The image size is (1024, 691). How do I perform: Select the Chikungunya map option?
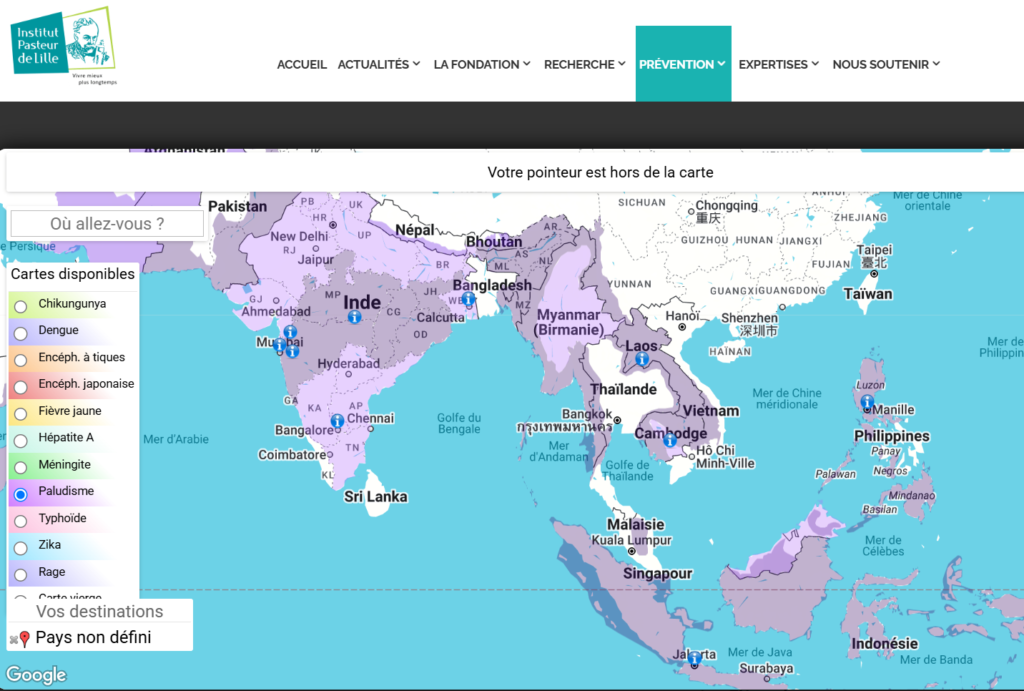coord(20,306)
